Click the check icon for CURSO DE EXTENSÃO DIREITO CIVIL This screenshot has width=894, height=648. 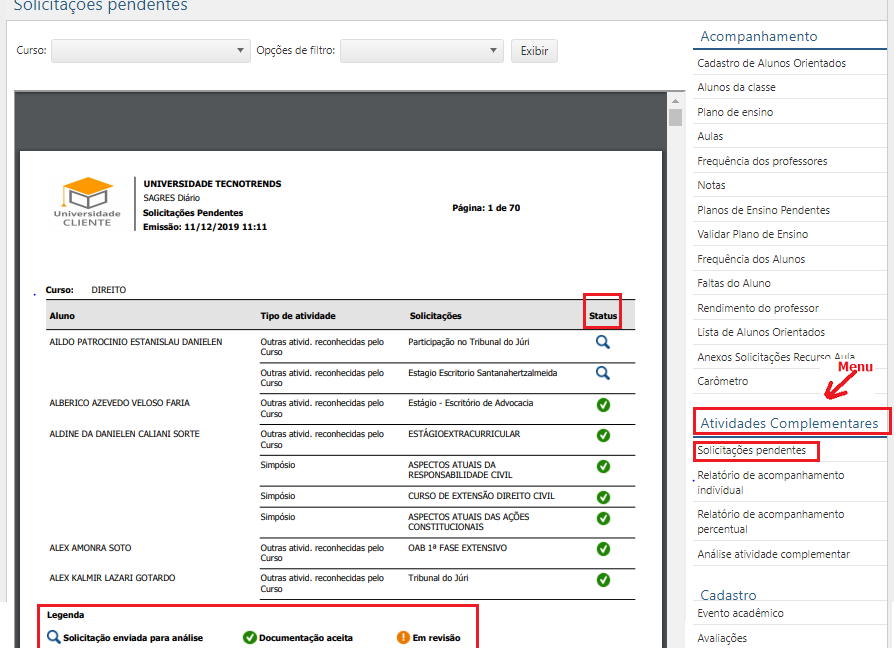602,497
